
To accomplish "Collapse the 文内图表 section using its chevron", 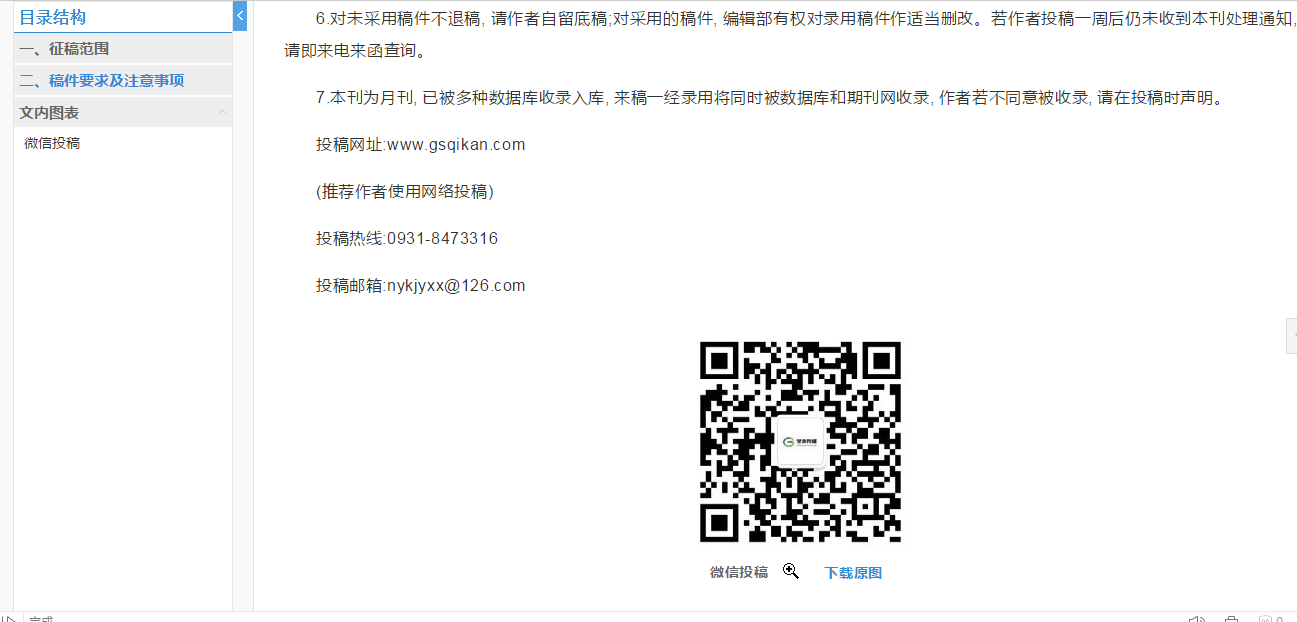I will pos(222,113).
